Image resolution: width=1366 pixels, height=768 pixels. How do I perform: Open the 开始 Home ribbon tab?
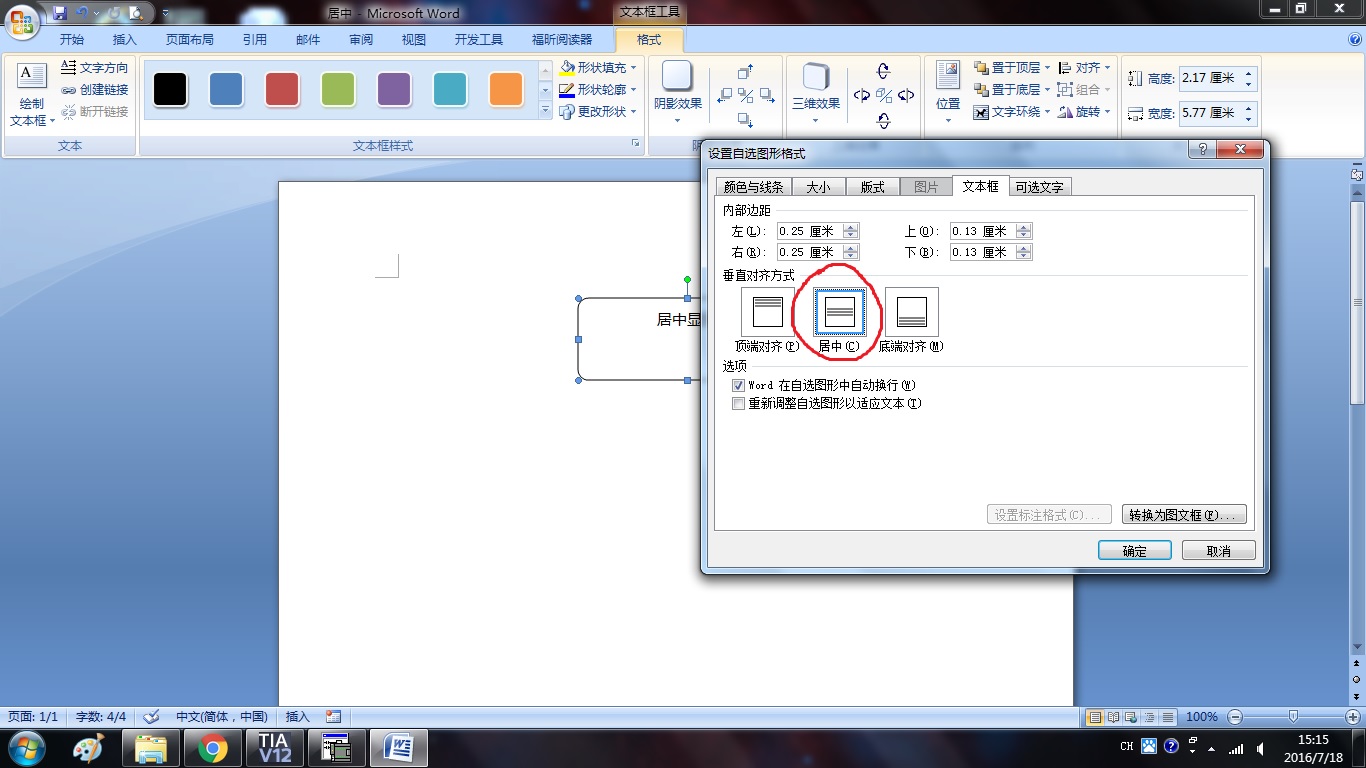72,40
